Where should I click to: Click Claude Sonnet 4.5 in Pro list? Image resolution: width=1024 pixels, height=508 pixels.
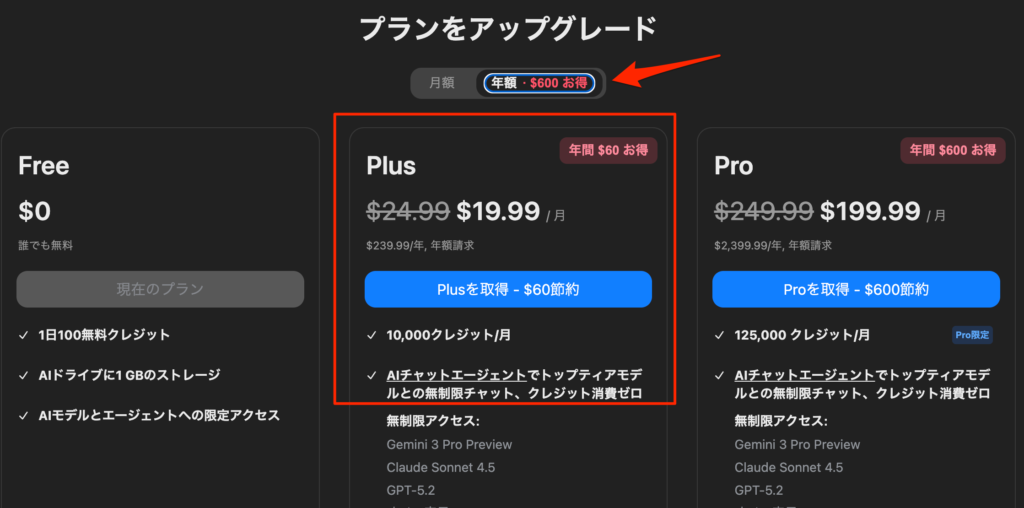[789, 467]
